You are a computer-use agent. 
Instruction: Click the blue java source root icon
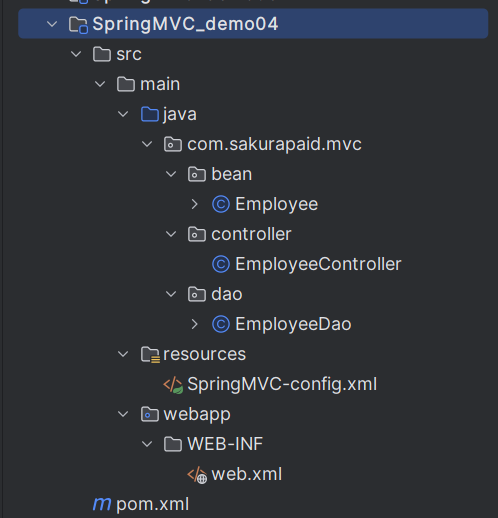[150, 114]
